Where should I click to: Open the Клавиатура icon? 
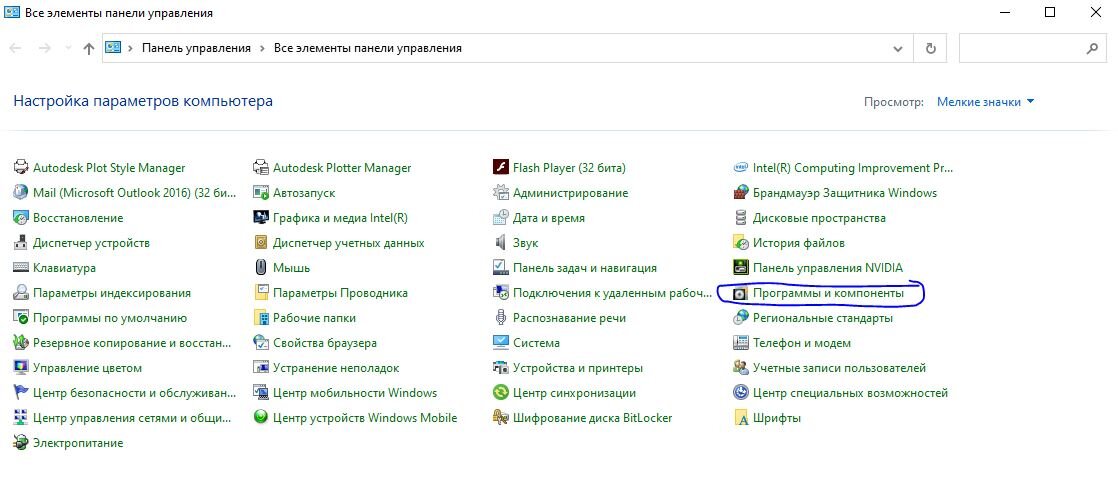tap(21, 268)
